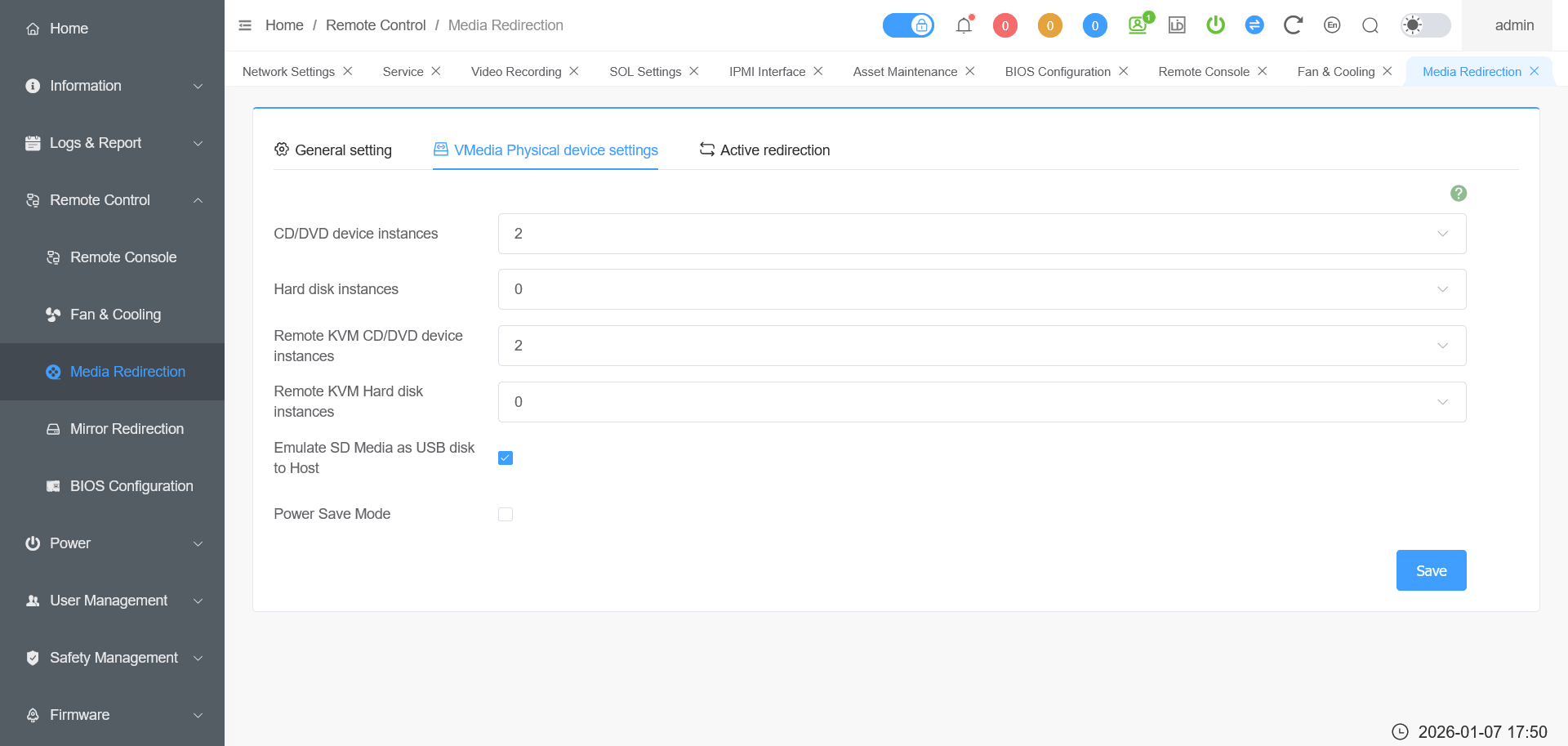Collapse sidebar with the hamburger menu icon

point(245,25)
